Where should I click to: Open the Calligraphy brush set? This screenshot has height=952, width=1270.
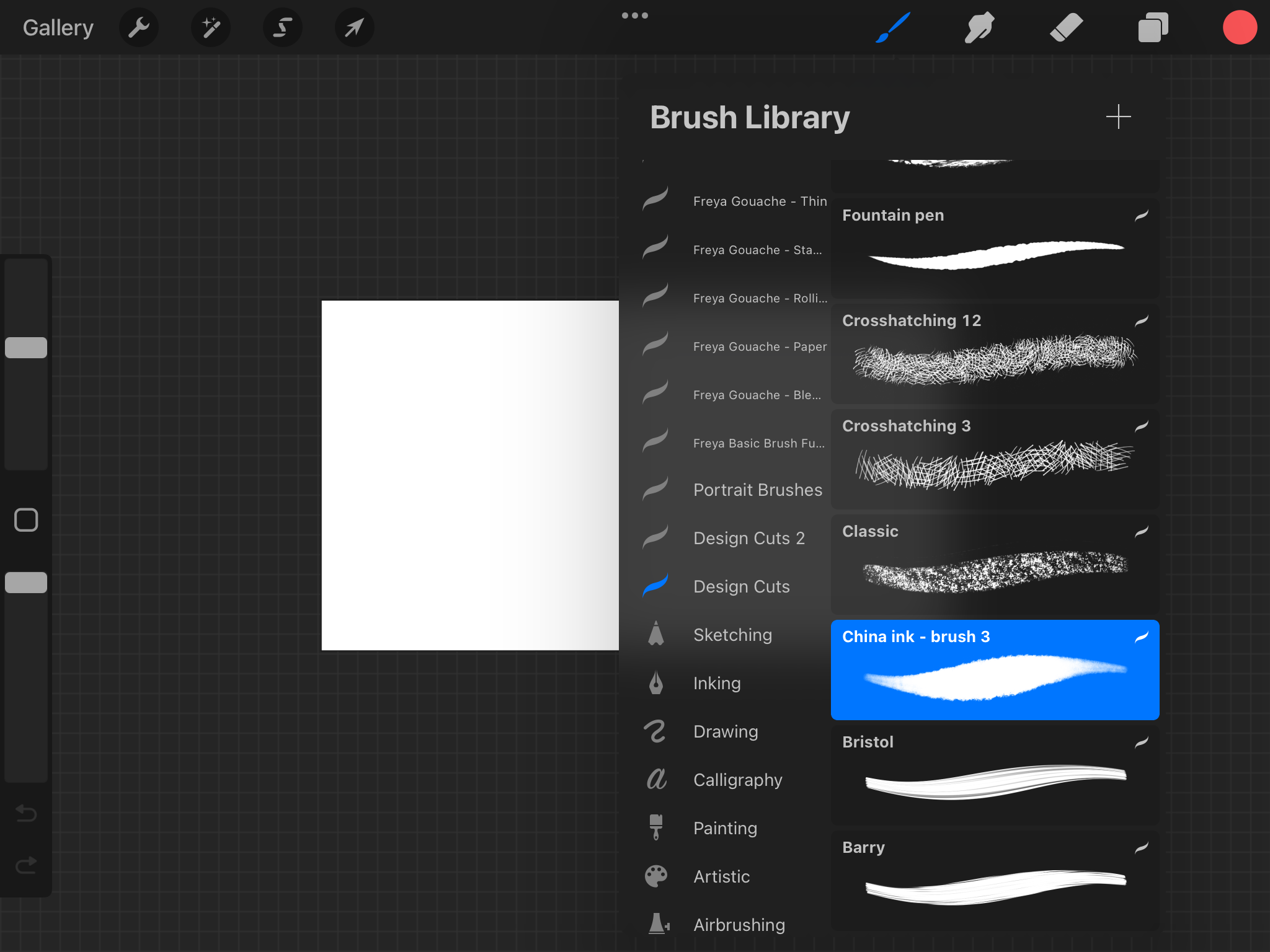coord(737,780)
